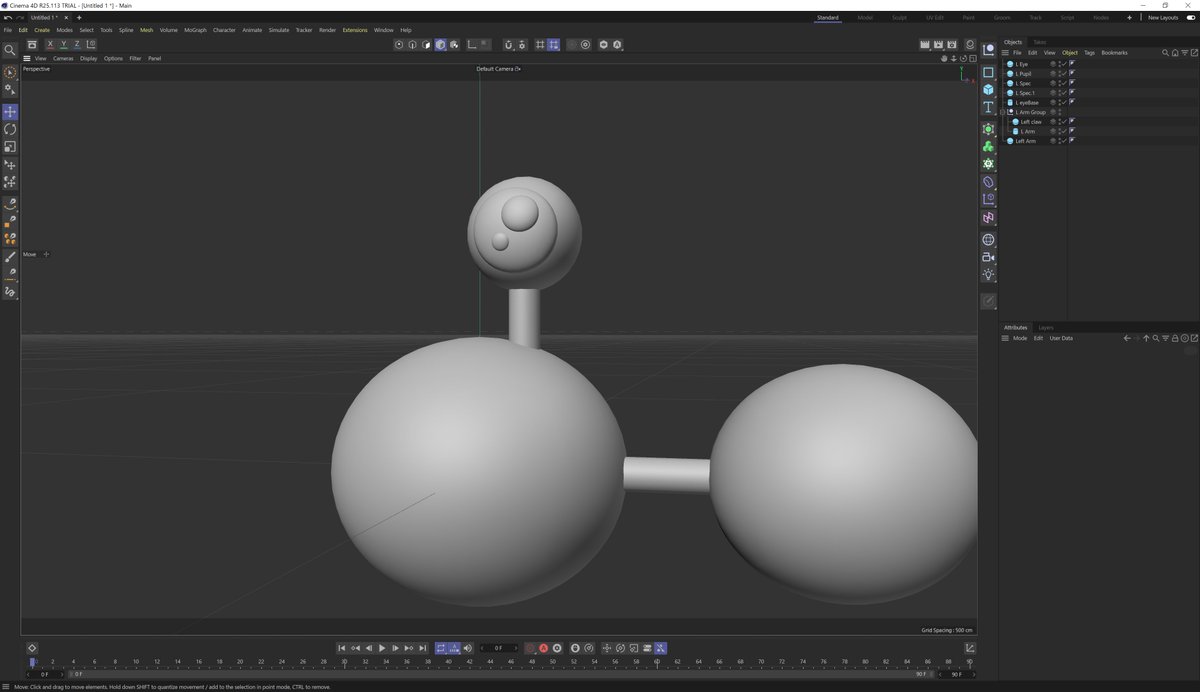Collapse the L Arm Group tree node
1200x692 pixels.
(1004, 112)
